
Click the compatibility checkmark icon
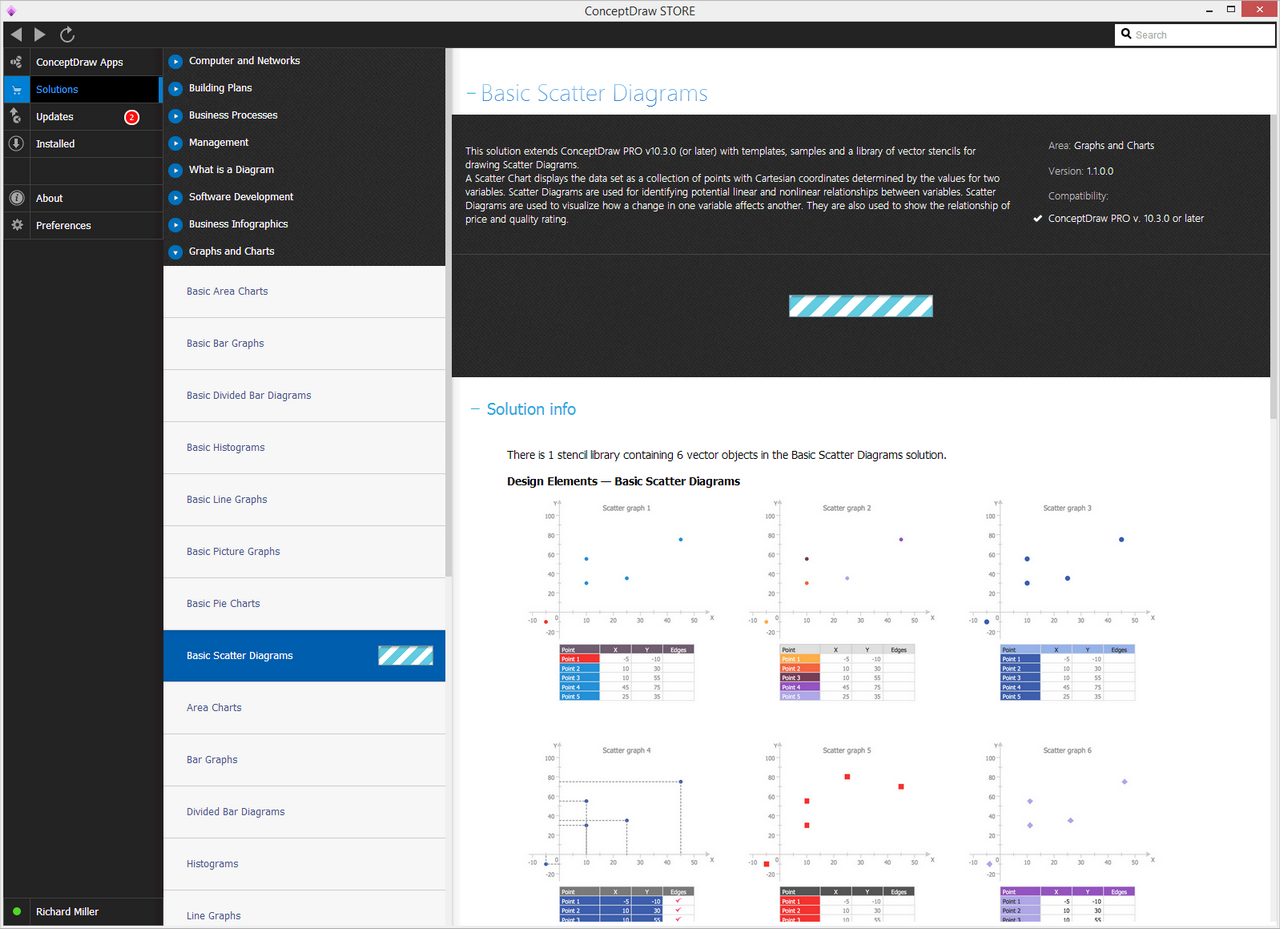click(x=1038, y=218)
